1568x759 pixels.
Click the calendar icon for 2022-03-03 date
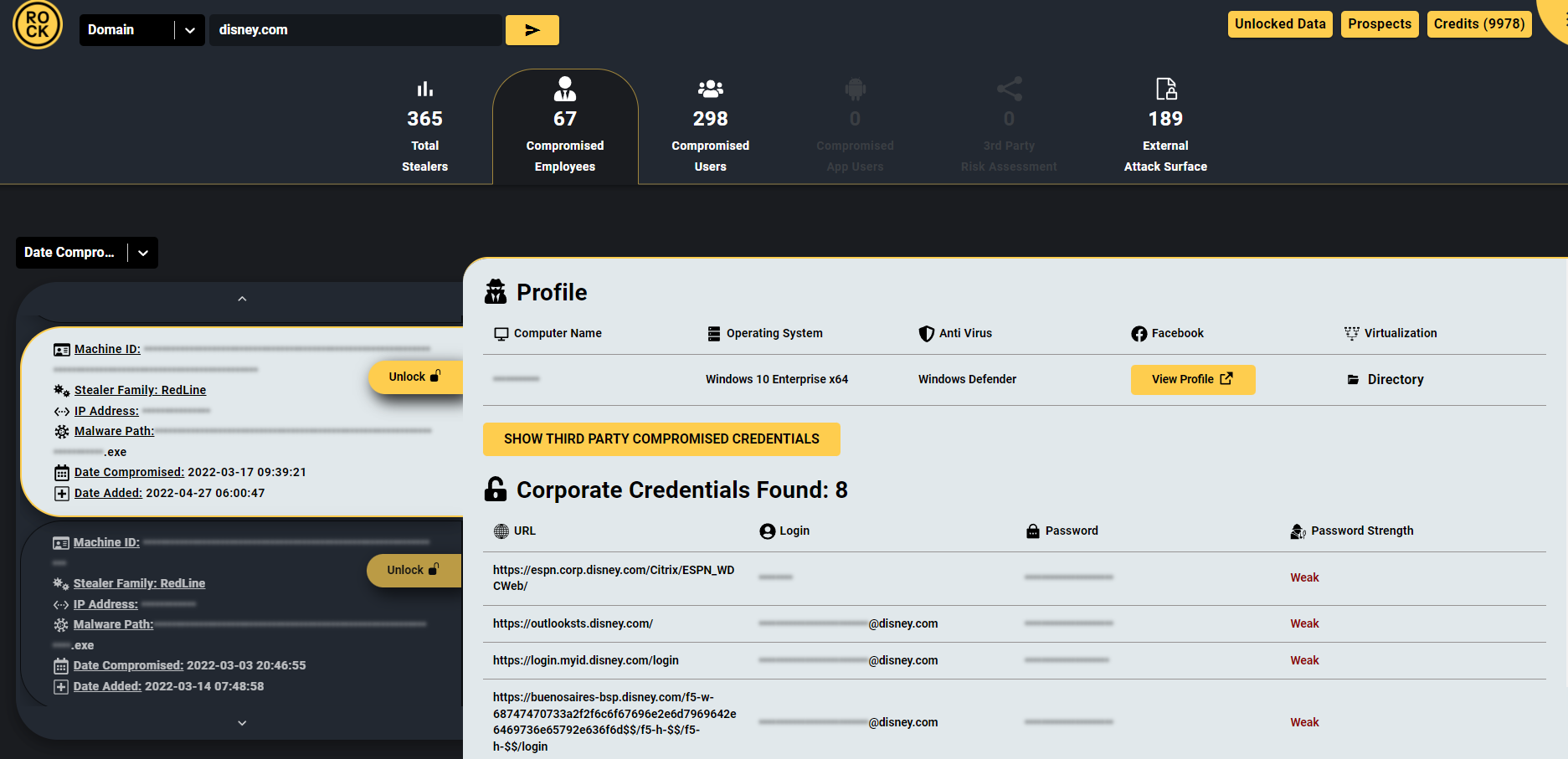pyautogui.click(x=61, y=666)
